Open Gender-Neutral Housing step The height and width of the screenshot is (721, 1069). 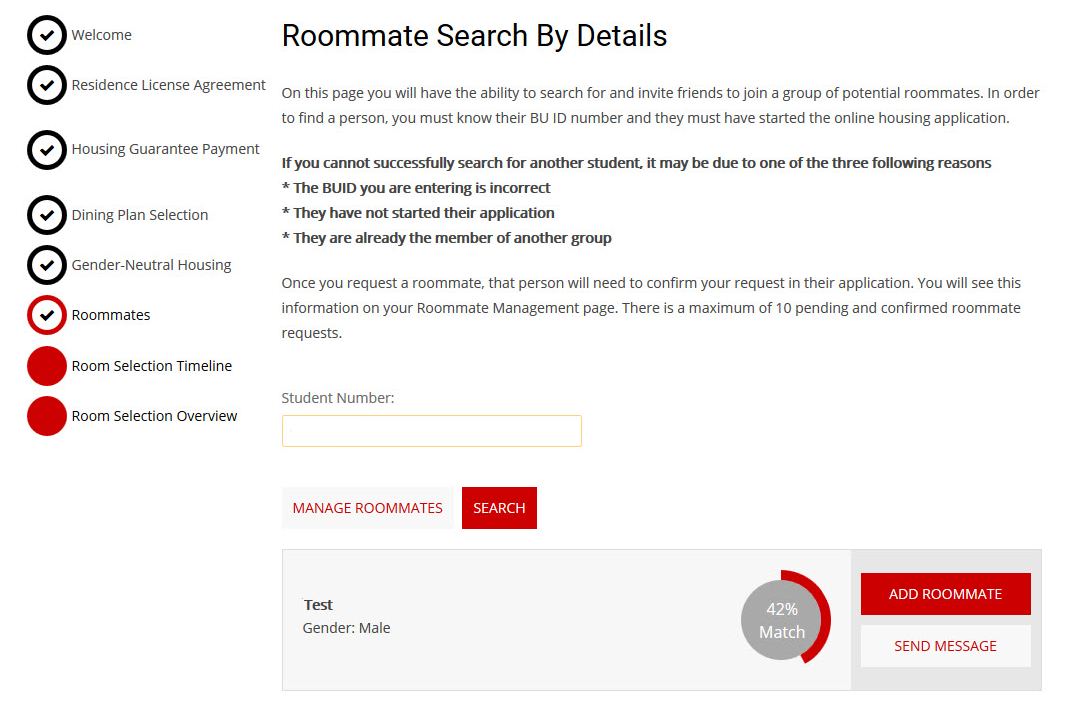click(x=151, y=265)
